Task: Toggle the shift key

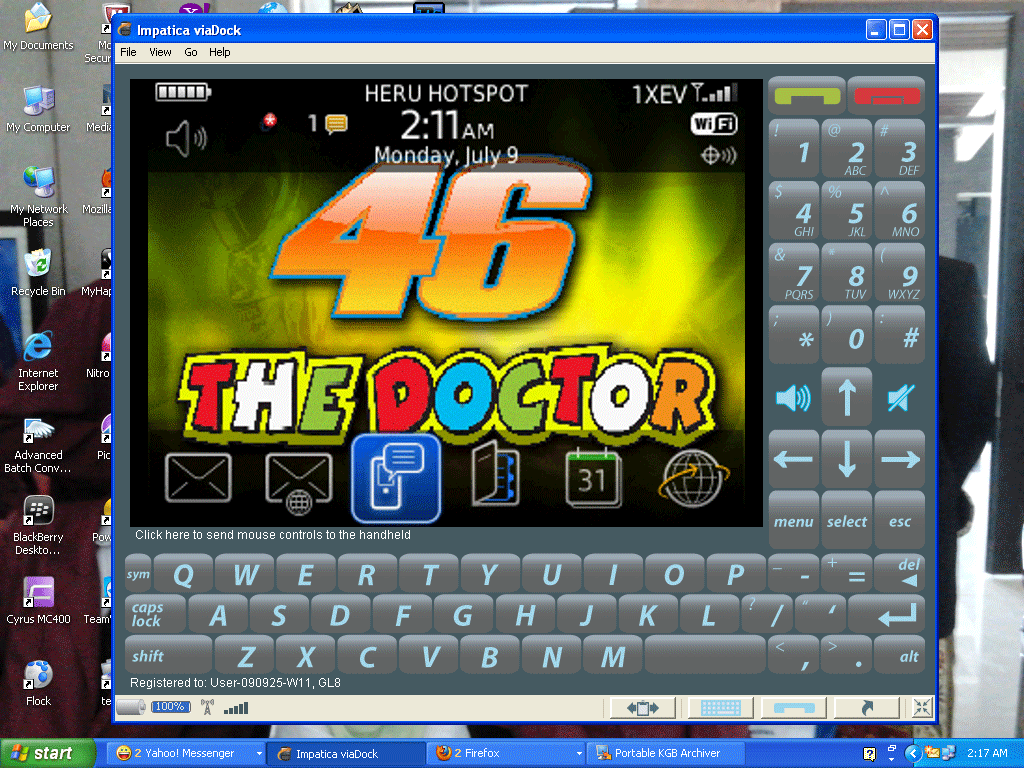Action: pyautogui.click(x=168, y=654)
